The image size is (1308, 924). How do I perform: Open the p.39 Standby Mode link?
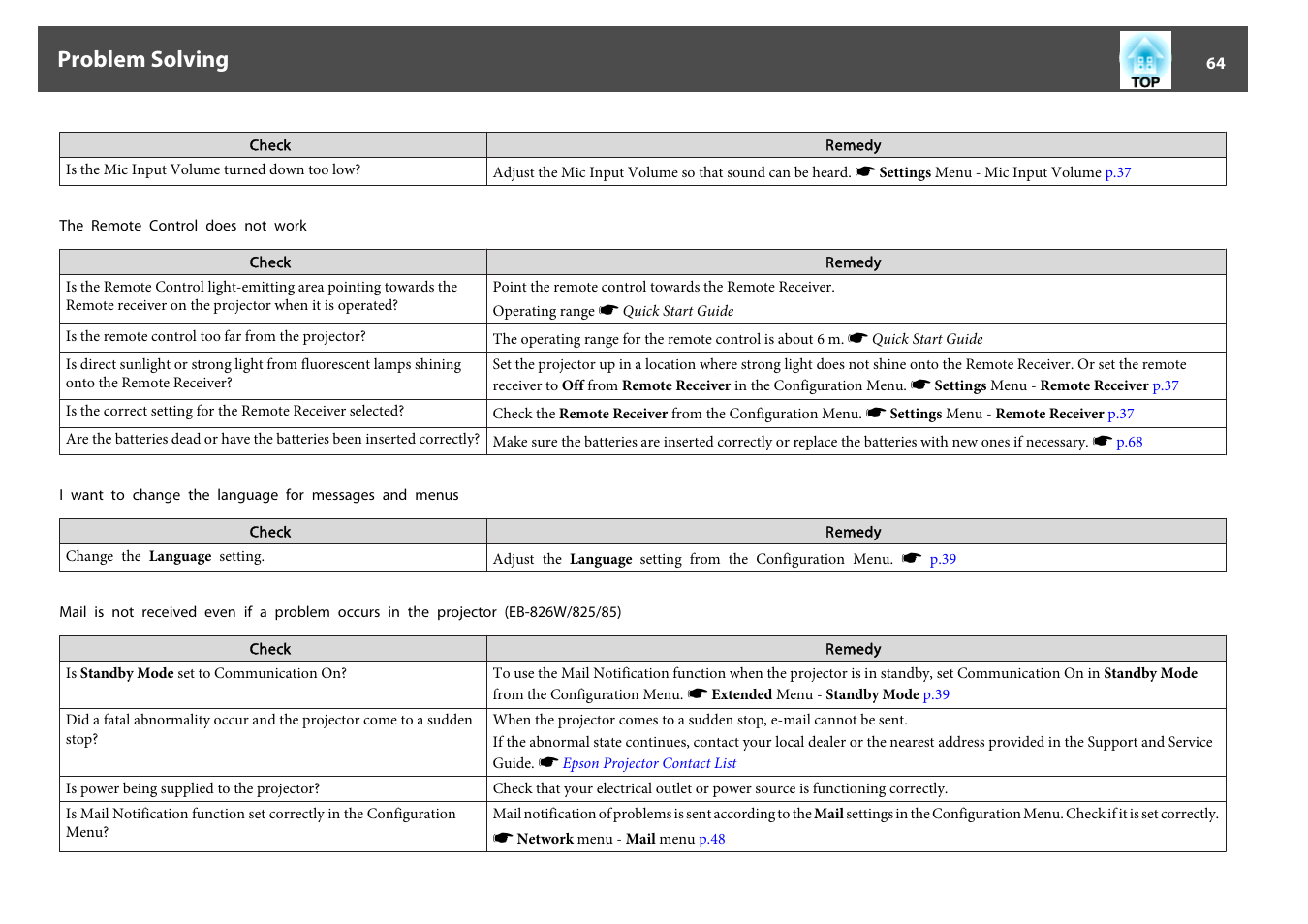[x=936, y=694]
